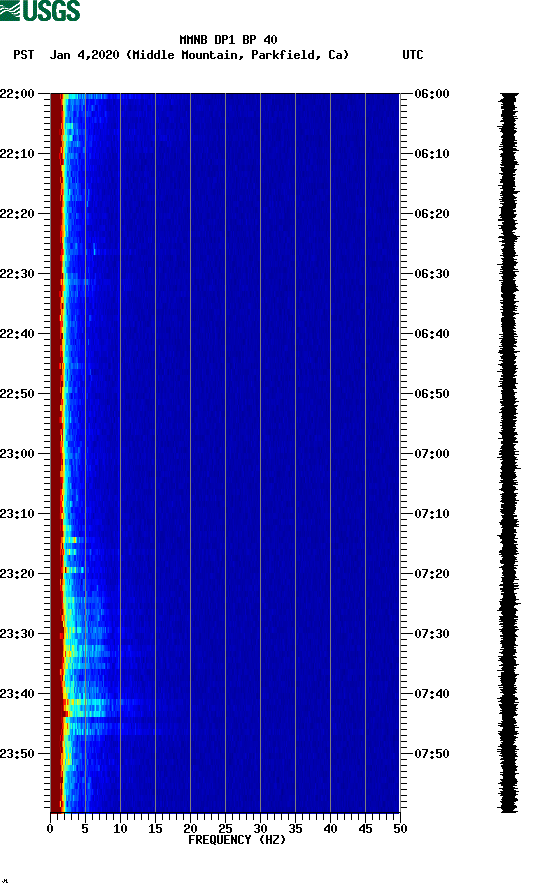
Task: Click the 45 Hz frequency tick label
Action: tap(365, 829)
